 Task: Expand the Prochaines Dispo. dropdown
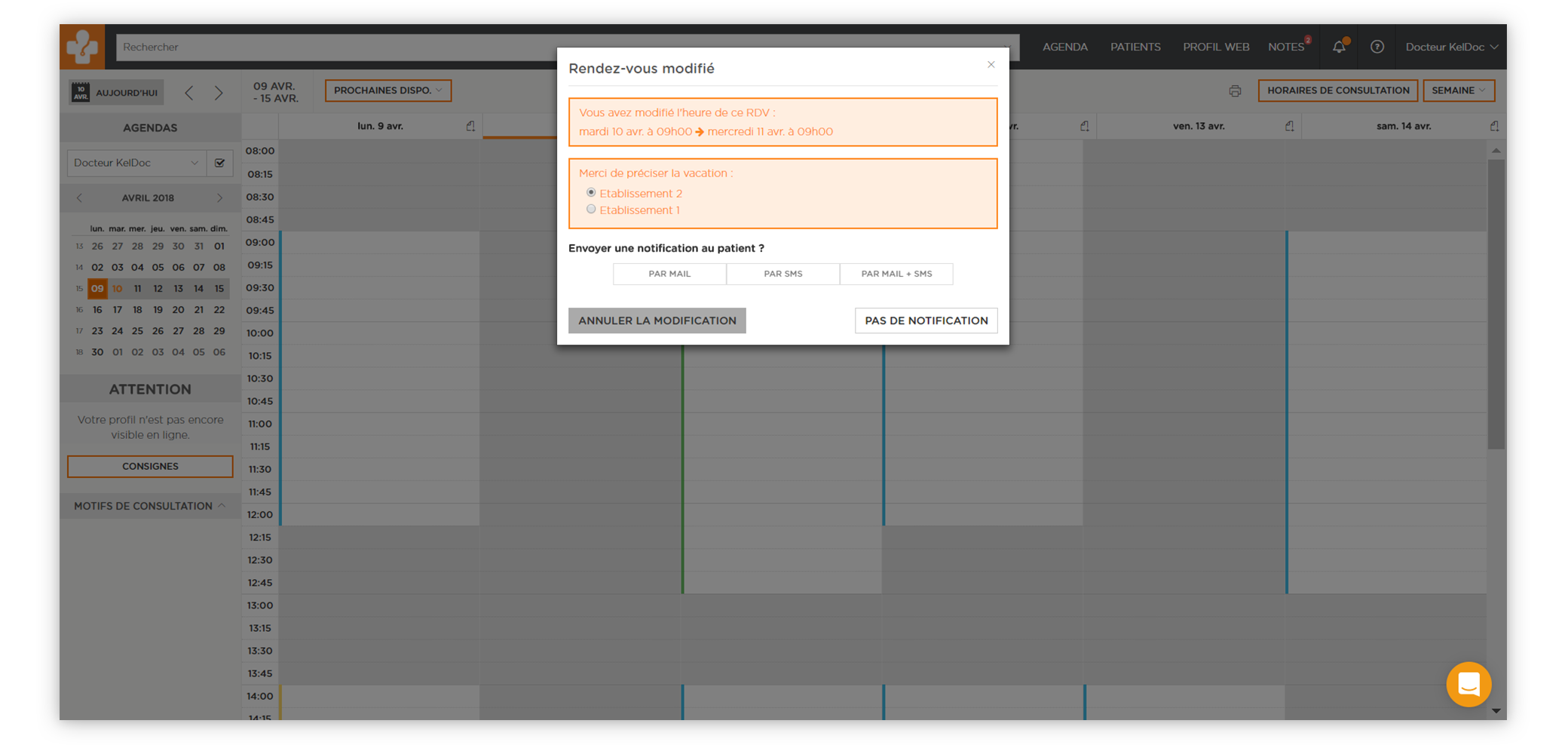(387, 90)
